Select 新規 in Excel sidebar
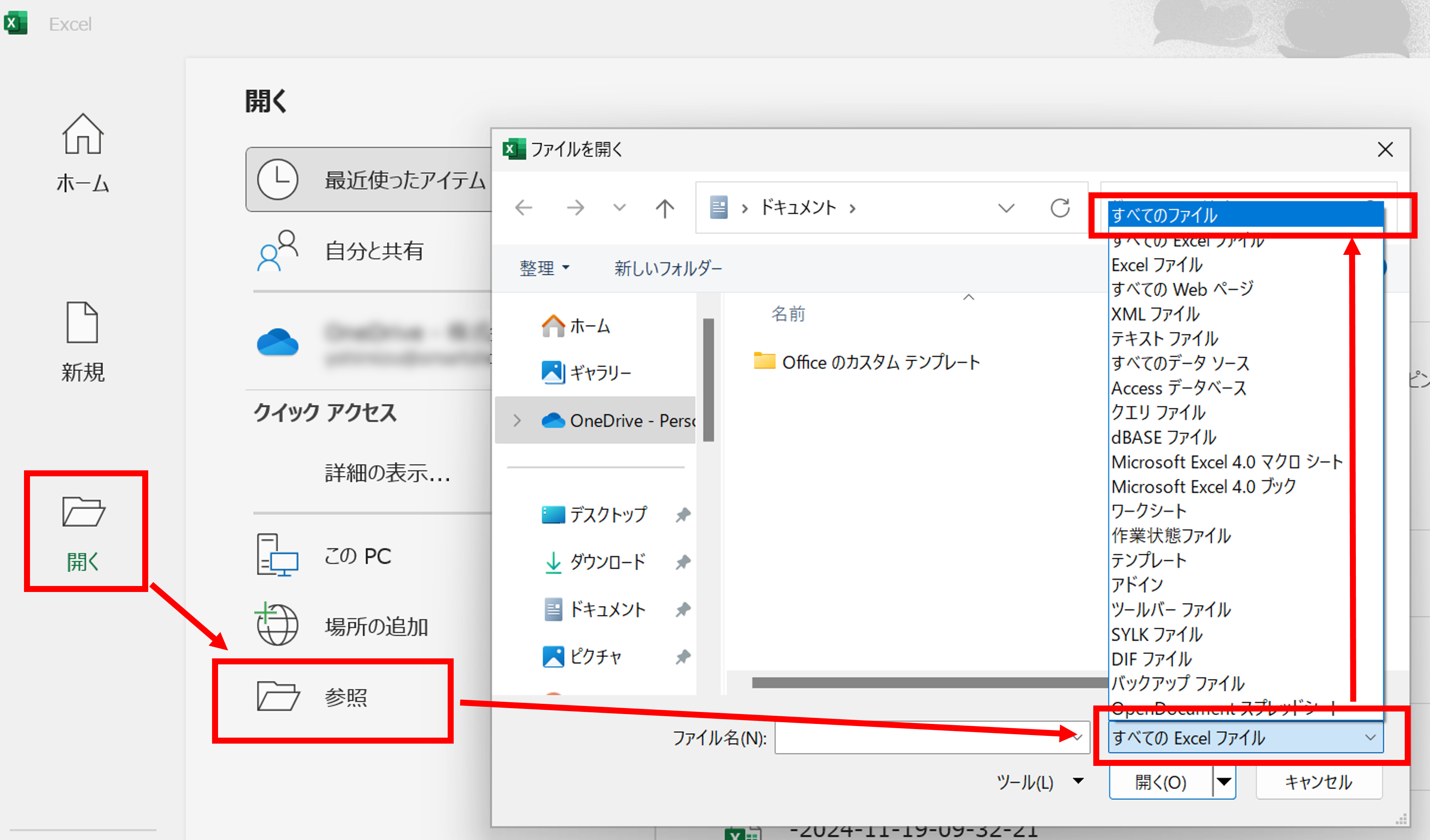Viewport: 1430px width, 840px height. 83,342
